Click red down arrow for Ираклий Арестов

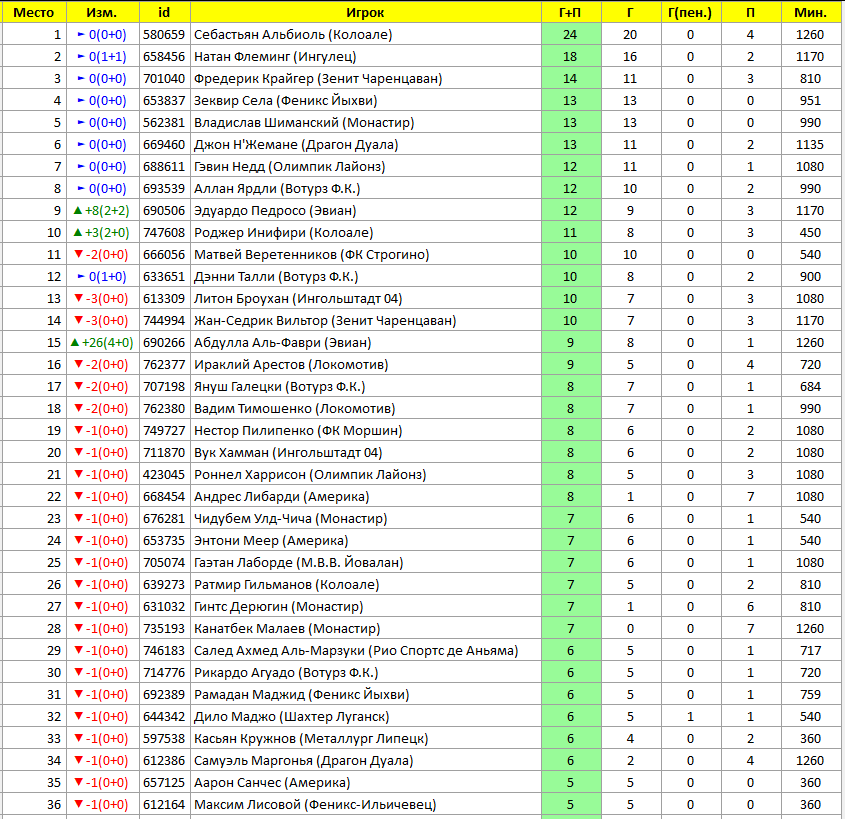coord(79,364)
